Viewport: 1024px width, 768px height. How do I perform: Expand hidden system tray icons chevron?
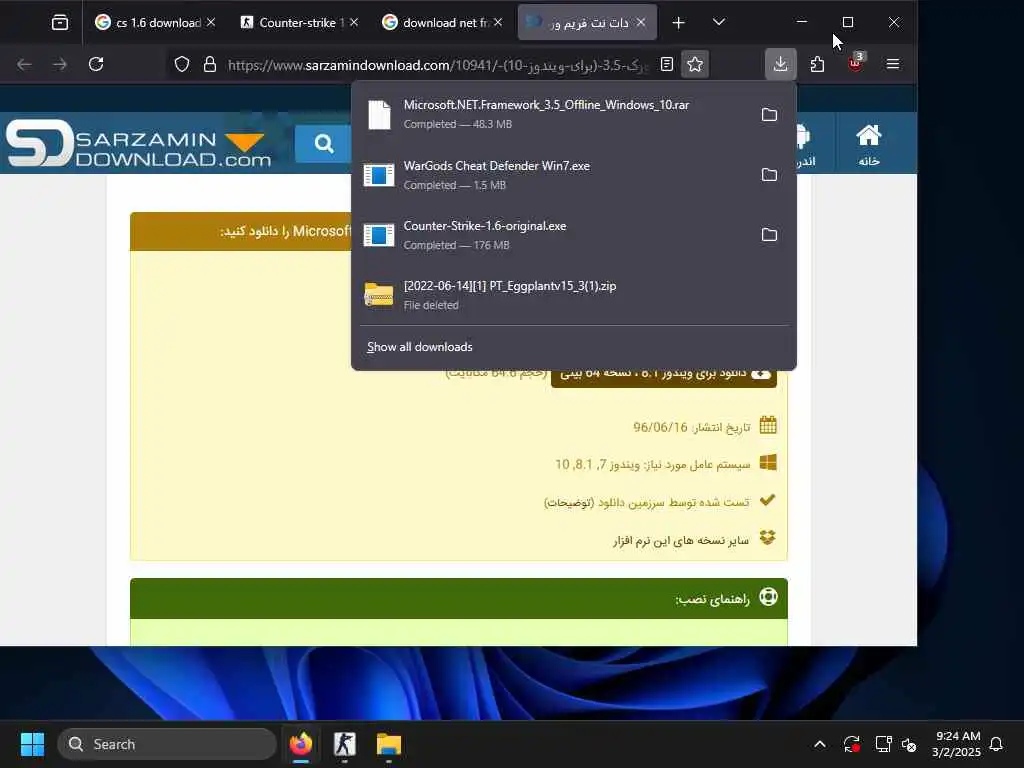tap(820, 744)
